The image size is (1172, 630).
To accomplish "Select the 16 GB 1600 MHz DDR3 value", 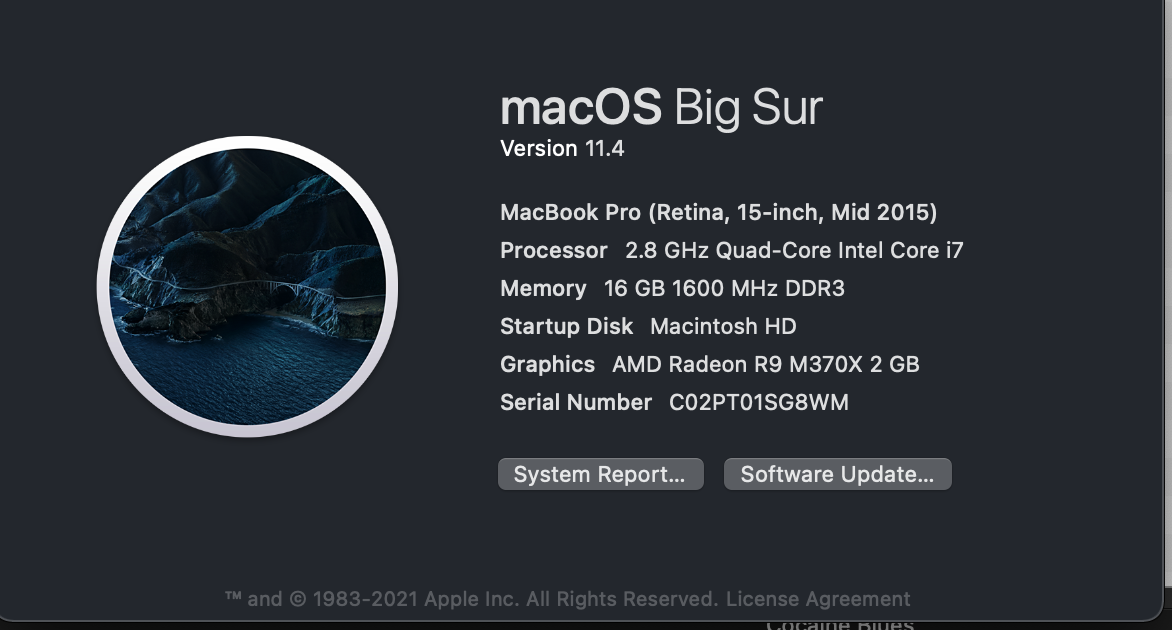I will click(724, 288).
